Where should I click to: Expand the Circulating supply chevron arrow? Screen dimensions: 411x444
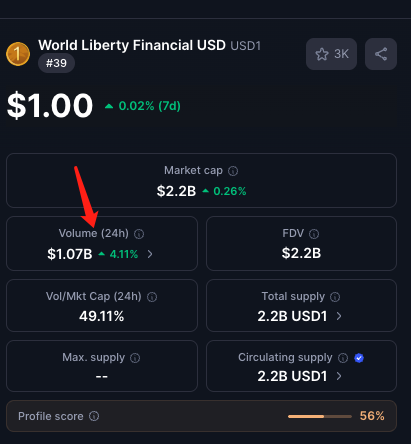coord(339,376)
